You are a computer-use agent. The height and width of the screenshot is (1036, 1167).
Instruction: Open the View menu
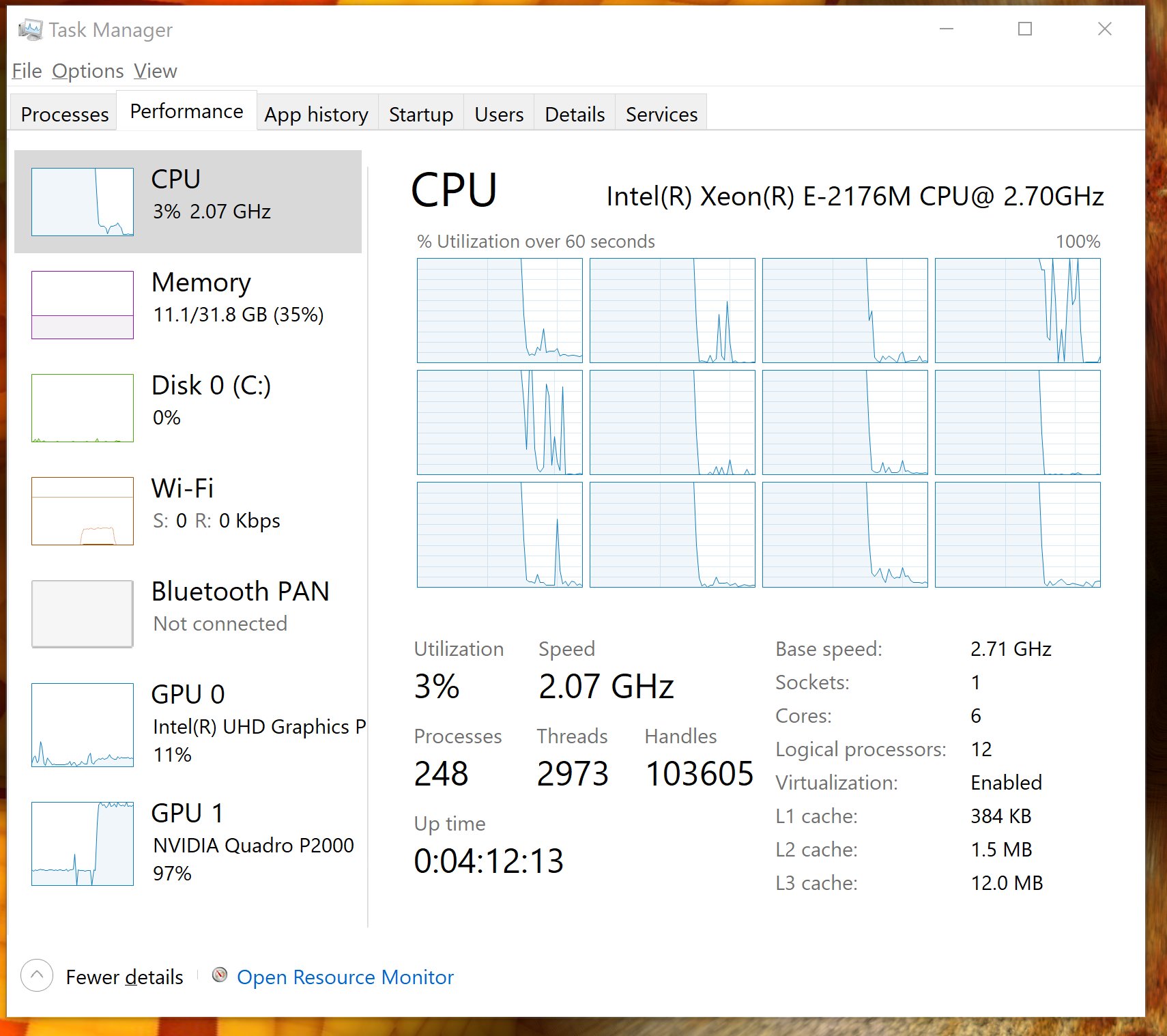pos(156,71)
